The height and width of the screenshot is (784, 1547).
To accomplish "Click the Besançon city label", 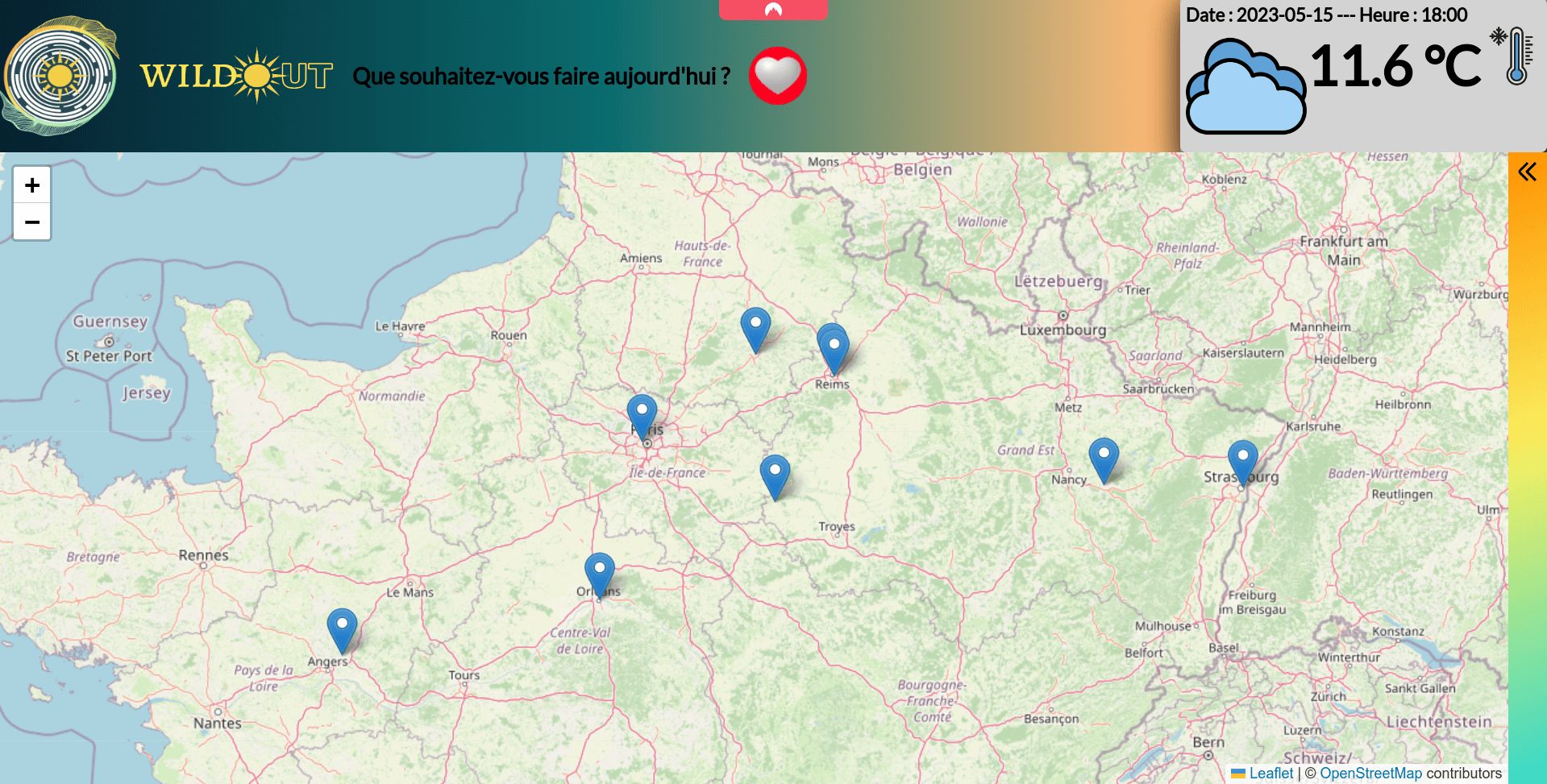I will pos(1051,719).
